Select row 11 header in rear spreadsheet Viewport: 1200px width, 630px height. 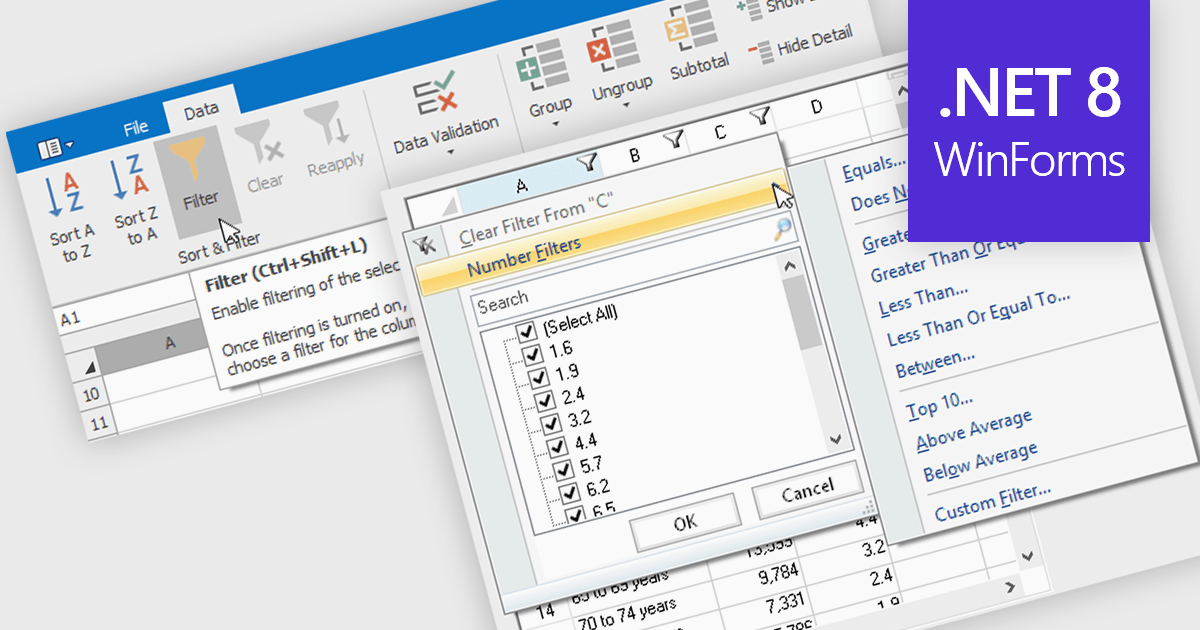(99, 425)
